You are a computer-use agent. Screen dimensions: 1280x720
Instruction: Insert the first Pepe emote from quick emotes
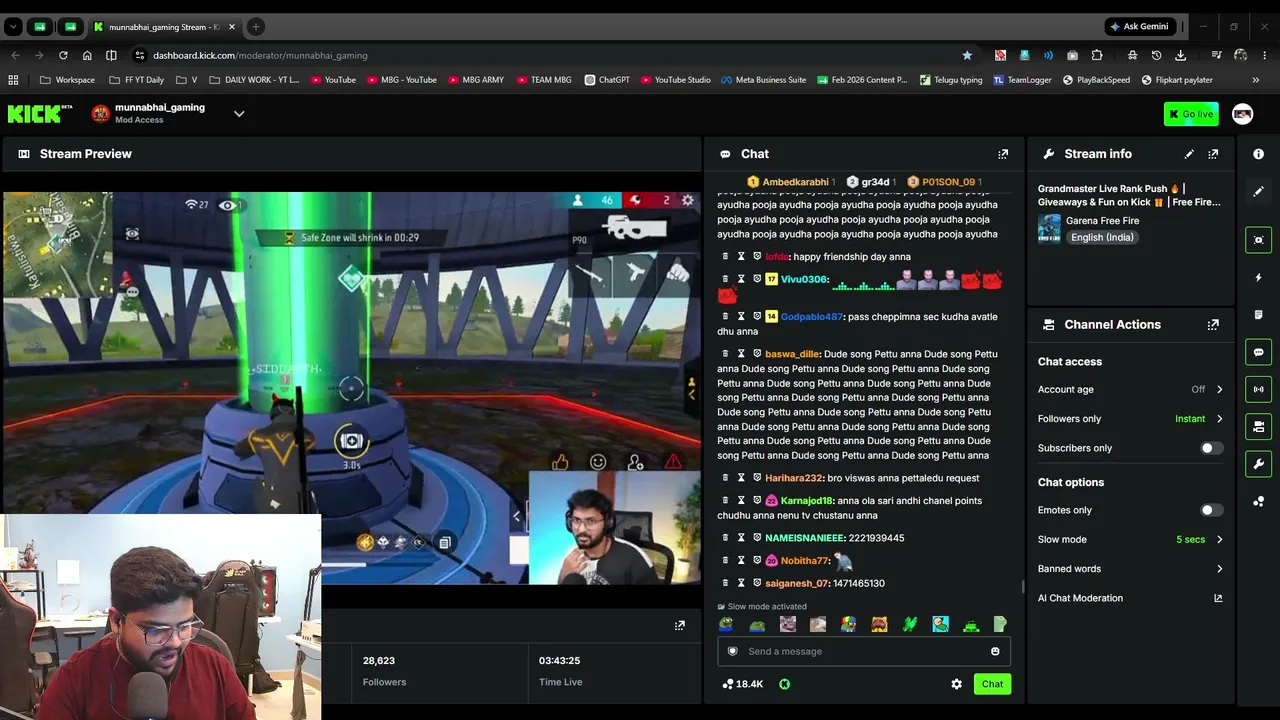pyautogui.click(x=726, y=625)
